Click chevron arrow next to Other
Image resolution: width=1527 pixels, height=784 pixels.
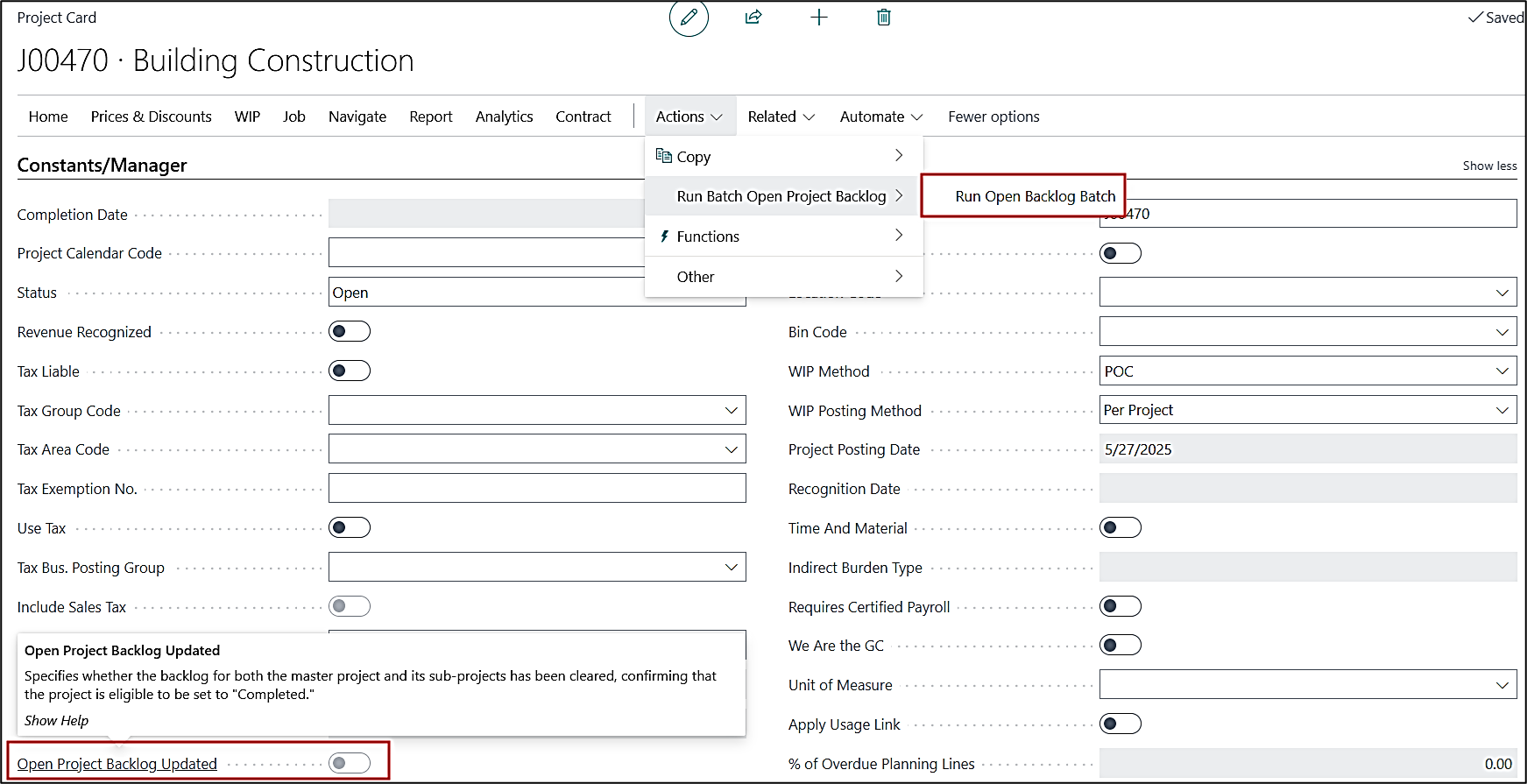point(898,276)
